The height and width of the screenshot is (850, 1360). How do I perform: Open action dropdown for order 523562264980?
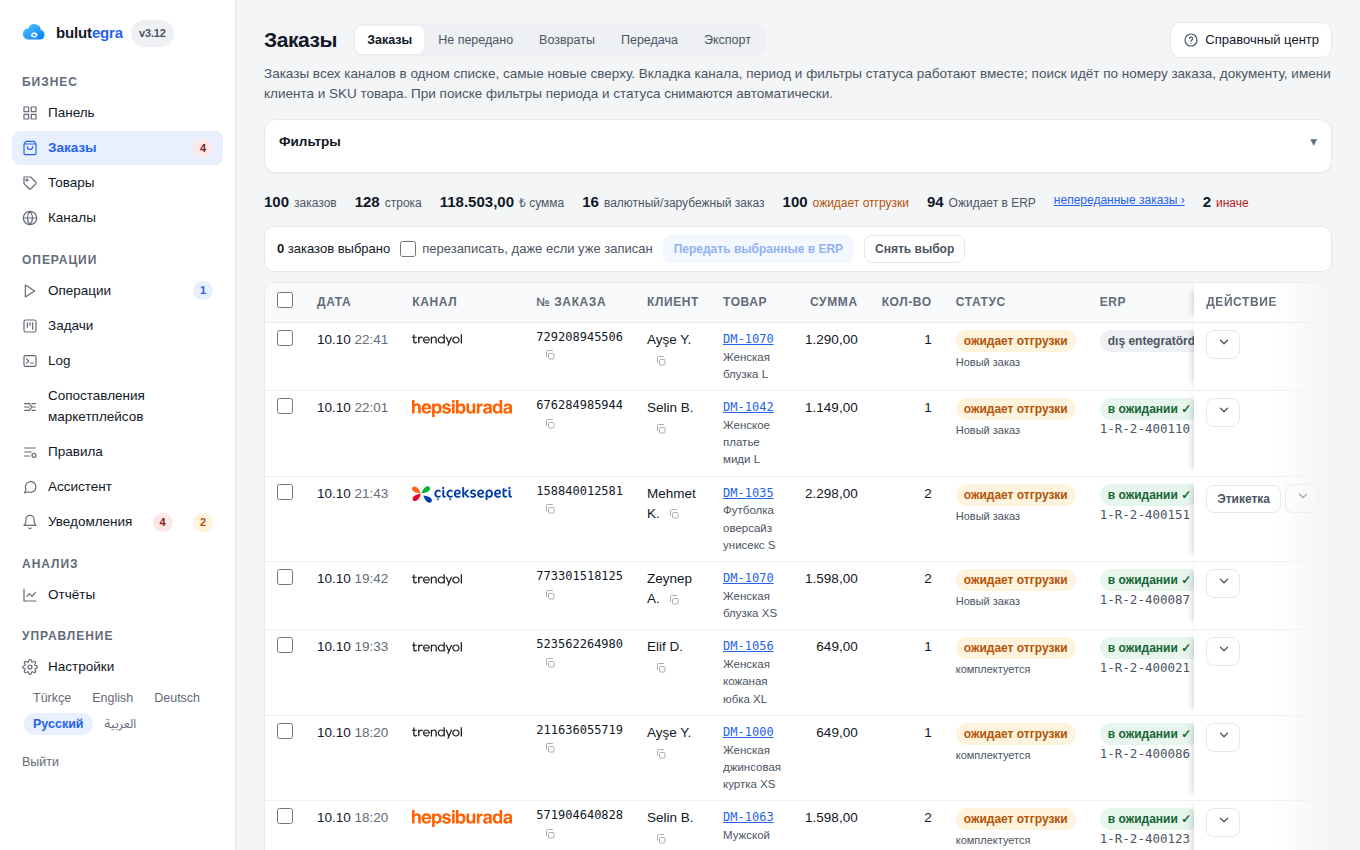coord(1223,651)
